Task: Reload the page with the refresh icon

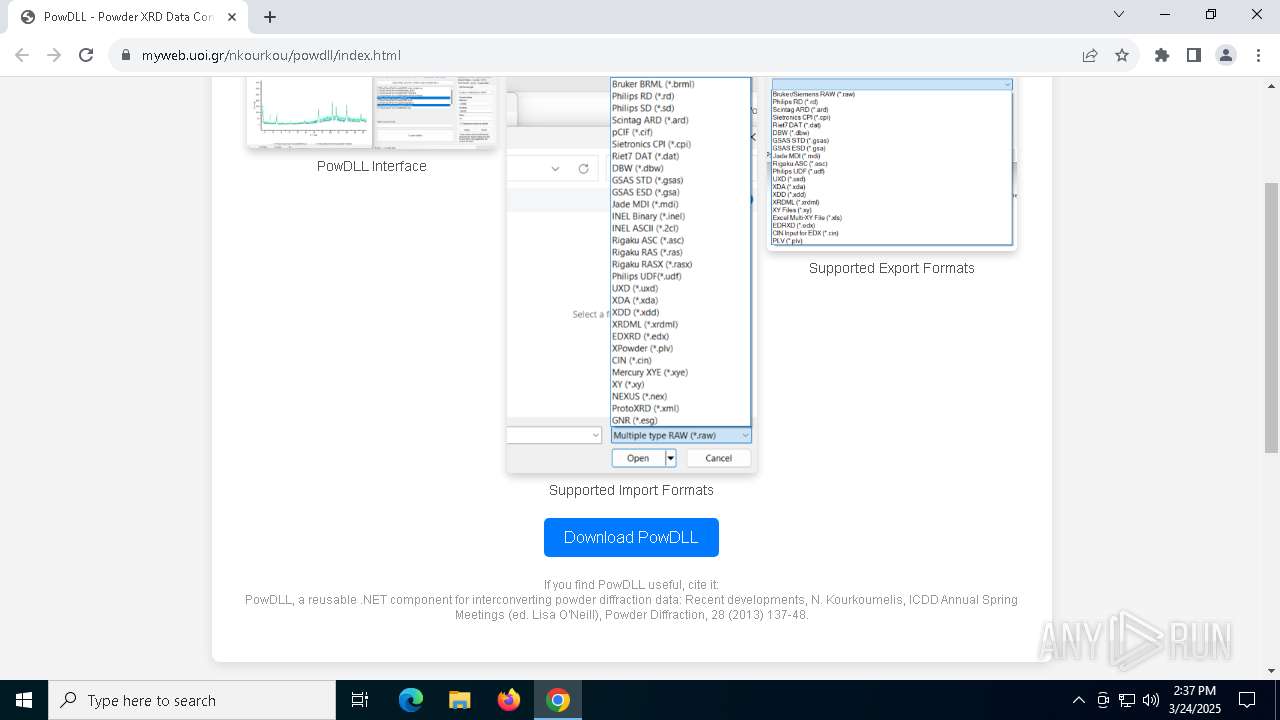Action: click(x=86, y=55)
